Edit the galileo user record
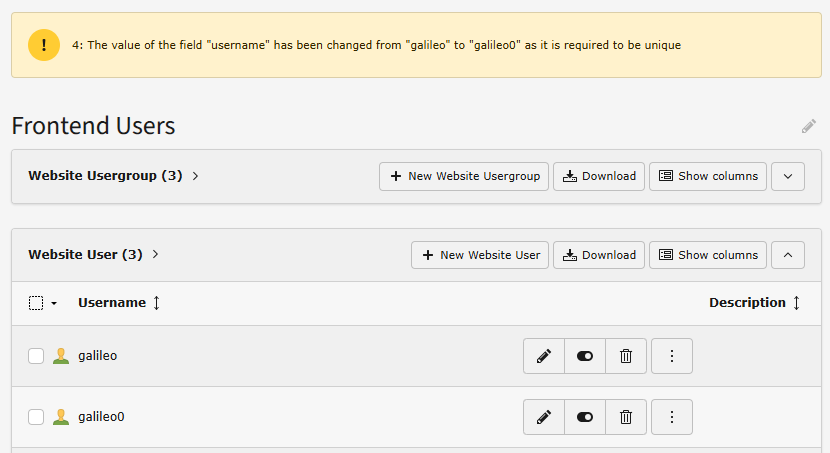Image resolution: width=830 pixels, height=453 pixels. [544, 356]
